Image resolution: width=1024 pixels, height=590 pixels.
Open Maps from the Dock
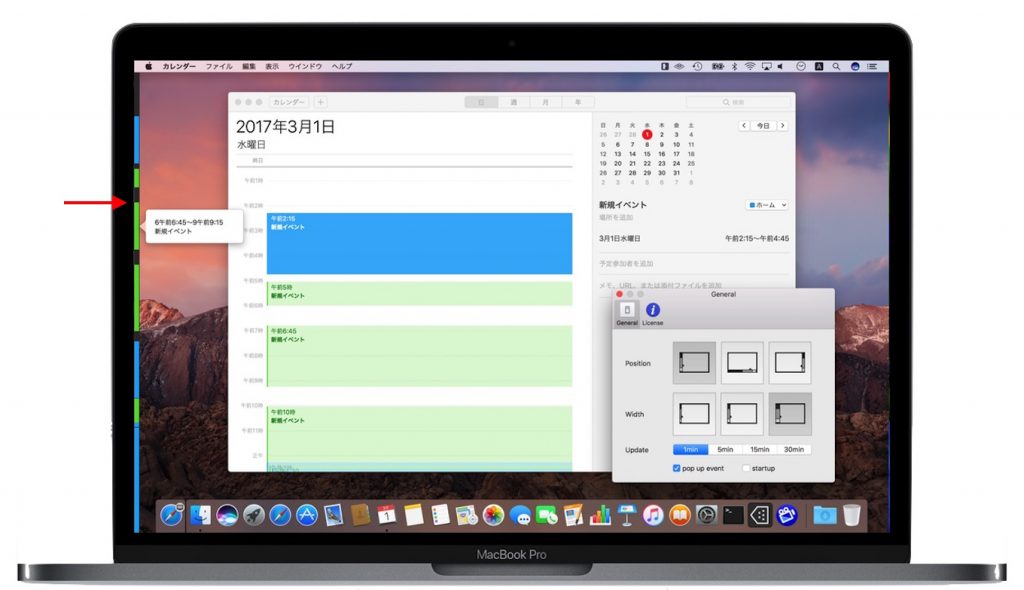tap(467, 516)
